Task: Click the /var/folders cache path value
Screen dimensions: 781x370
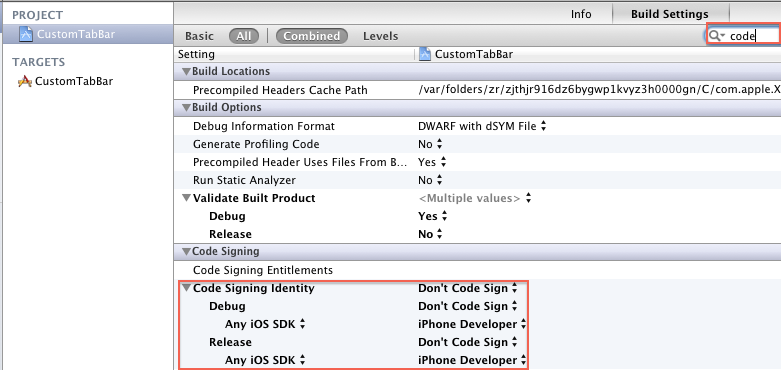Action: coord(599,90)
